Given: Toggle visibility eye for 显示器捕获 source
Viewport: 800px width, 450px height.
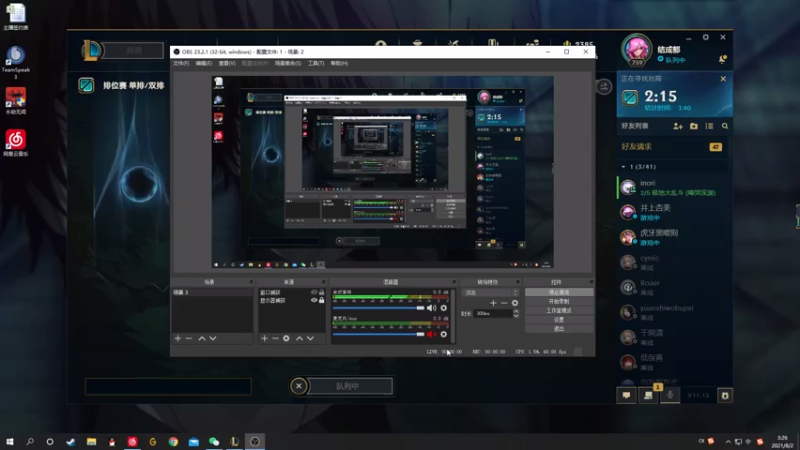Looking at the screenshot, I should coord(314,301).
